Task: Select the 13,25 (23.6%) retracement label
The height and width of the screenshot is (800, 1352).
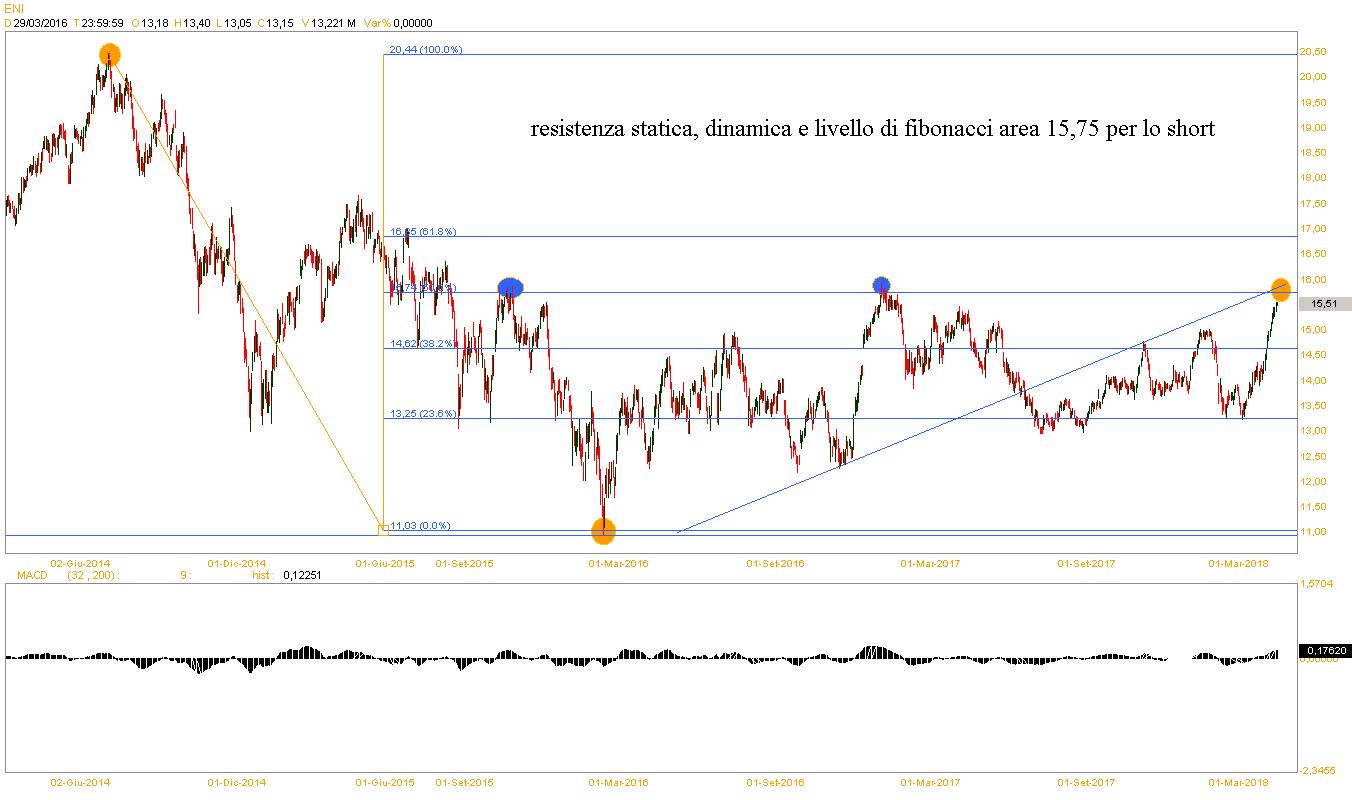Action: click(x=423, y=413)
